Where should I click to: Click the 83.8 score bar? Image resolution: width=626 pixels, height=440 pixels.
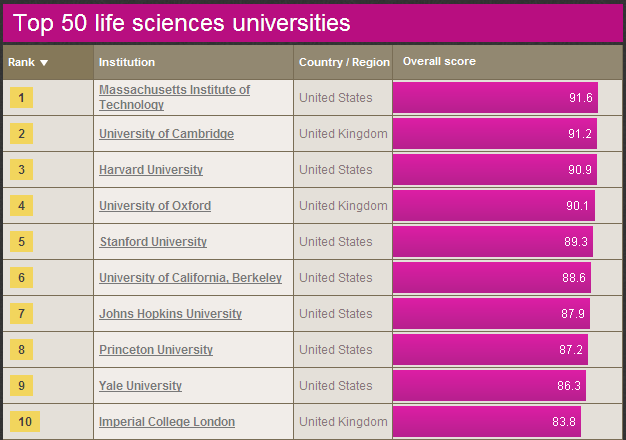pyautogui.click(x=486, y=422)
